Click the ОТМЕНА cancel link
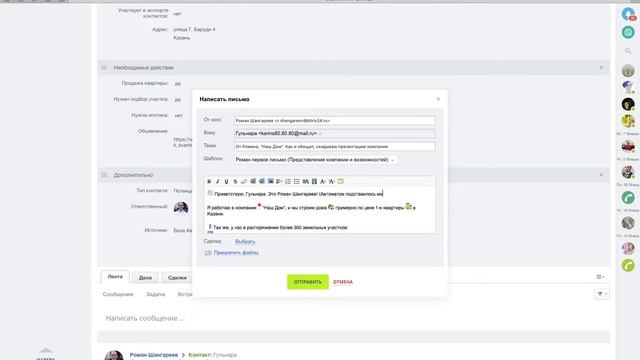This screenshot has width=640, height=360. click(343, 282)
